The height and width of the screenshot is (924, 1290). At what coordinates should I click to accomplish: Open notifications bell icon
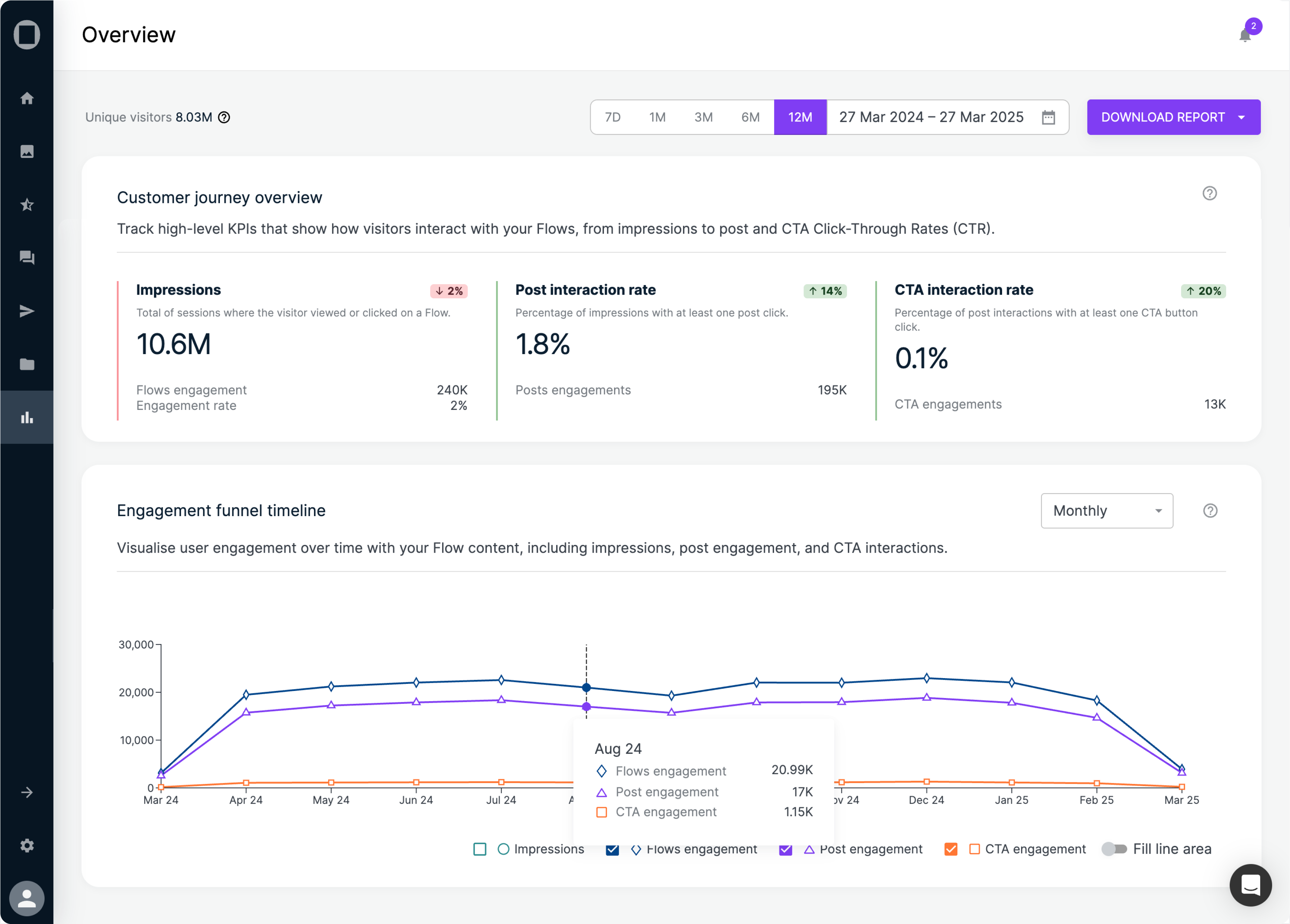pyautogui.click(x=1245, y=36)
